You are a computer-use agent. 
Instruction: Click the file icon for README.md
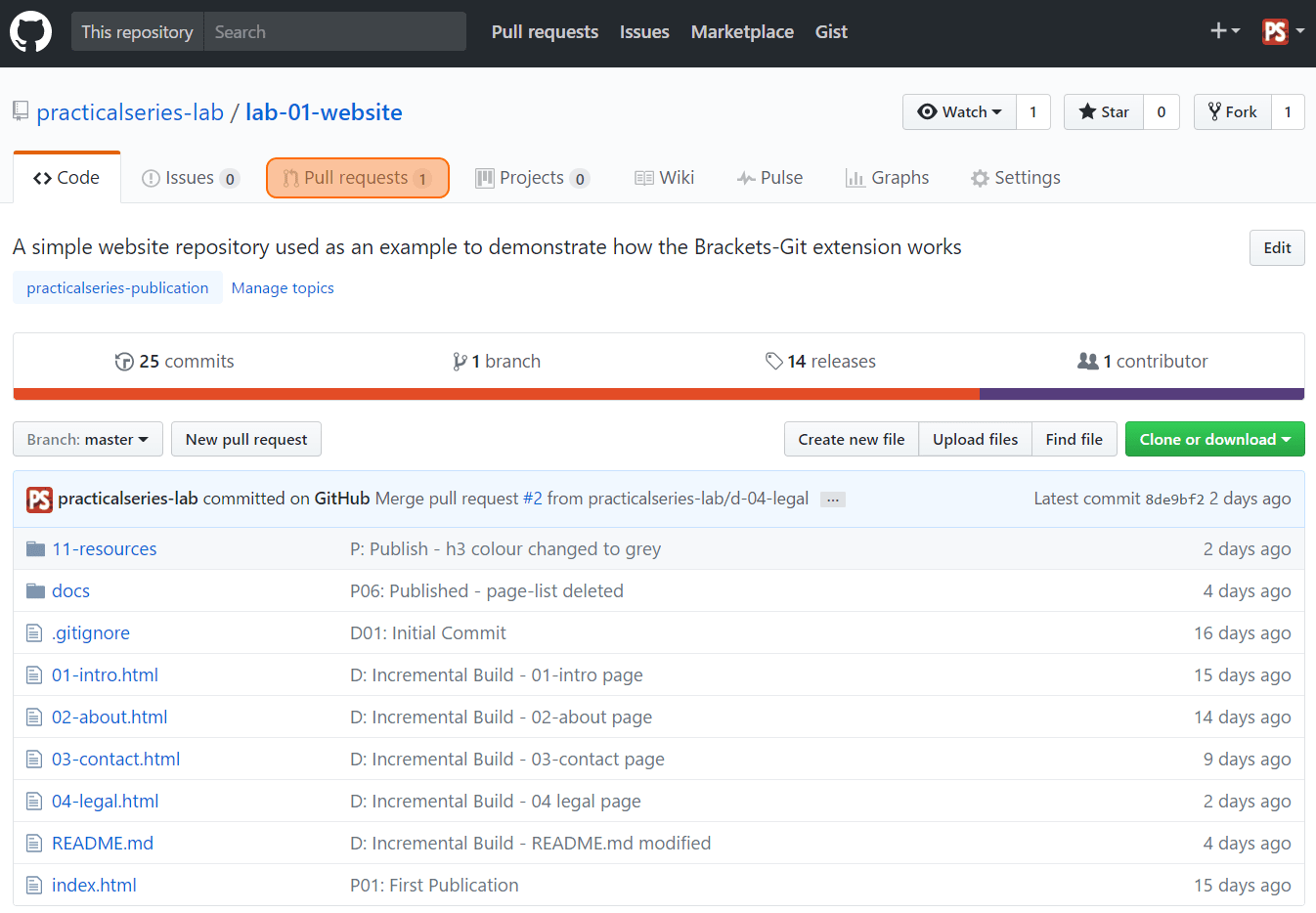34,844
